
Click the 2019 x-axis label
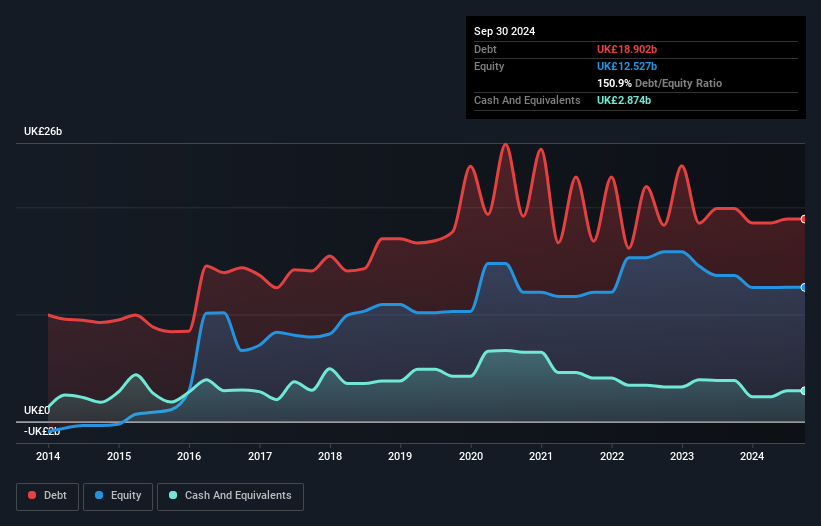tap(400, 456)
